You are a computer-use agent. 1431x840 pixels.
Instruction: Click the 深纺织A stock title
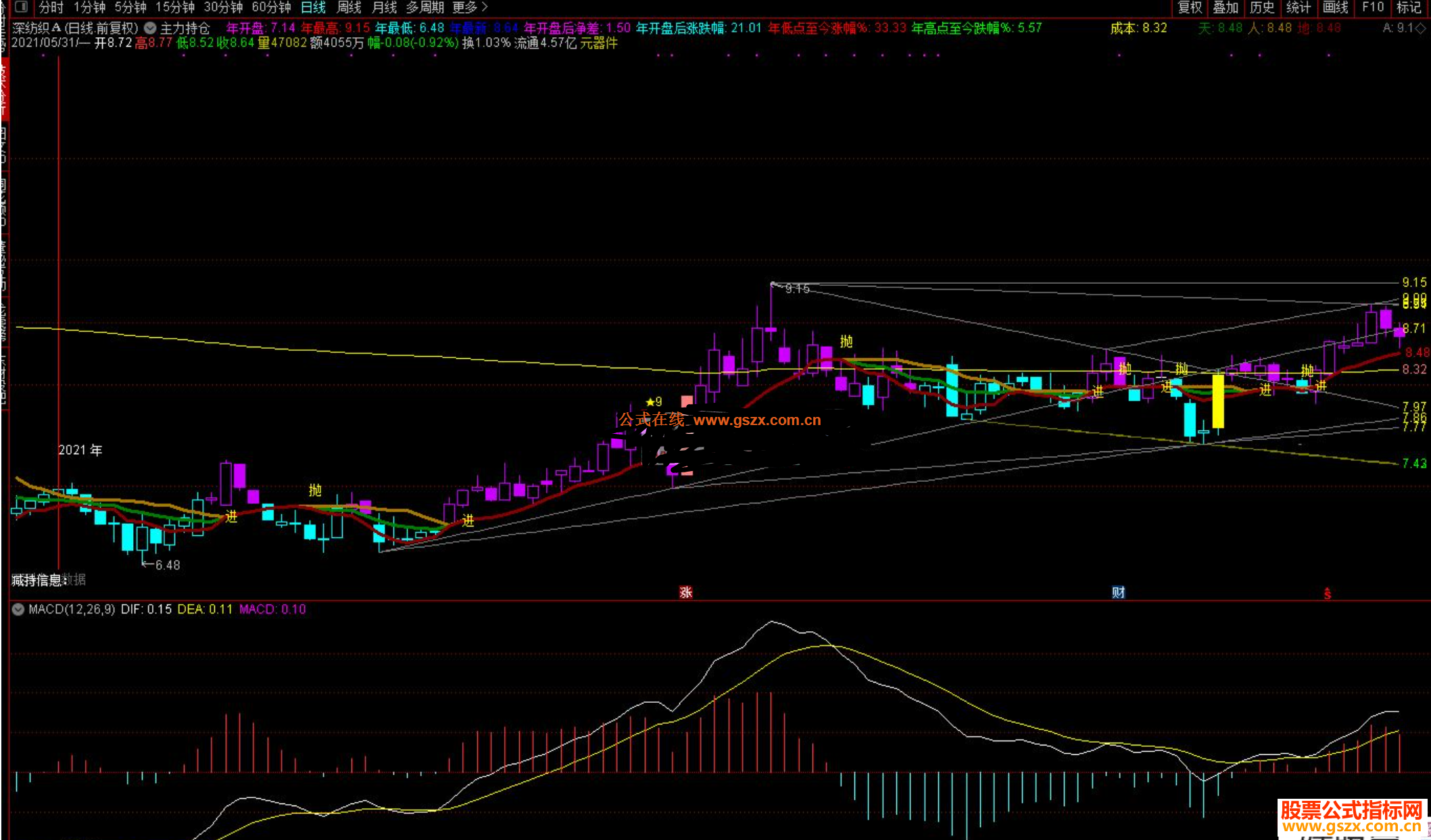pos(37,28)
